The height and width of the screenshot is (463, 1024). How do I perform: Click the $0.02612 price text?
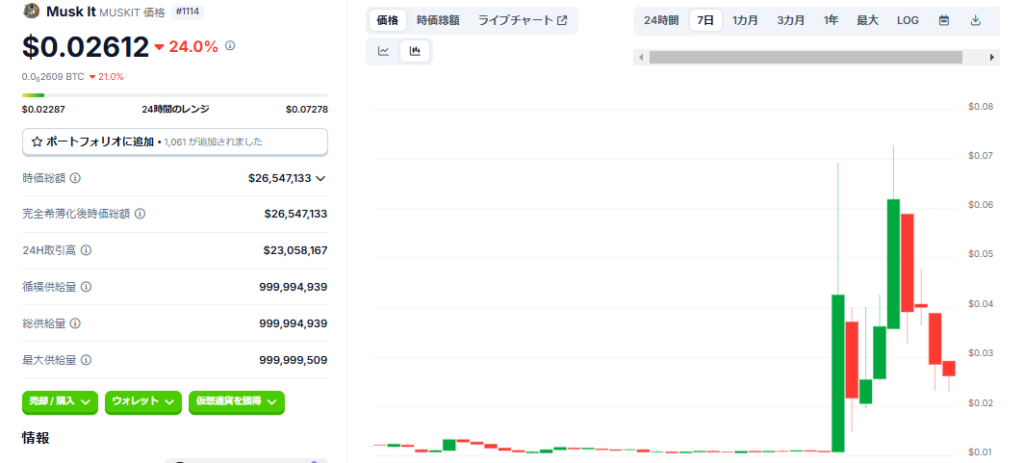pyautogui.click(x=86, y=46)
